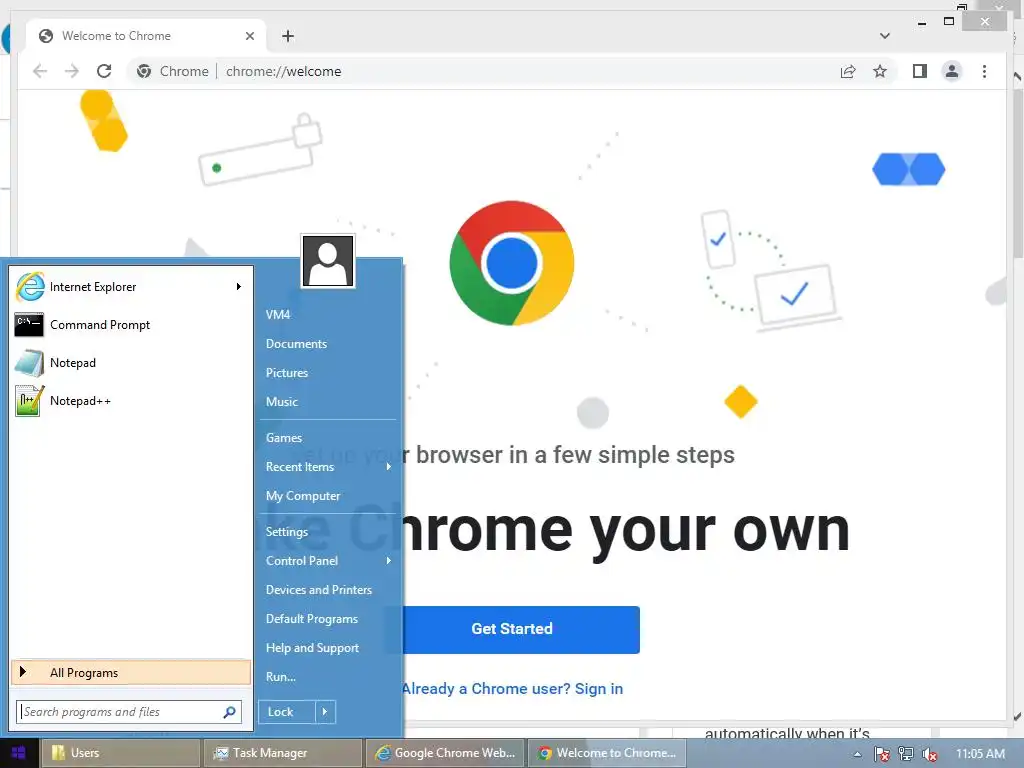Open Pictures from Start menu
Viewport: 1024px width, 768px height.
287,373
